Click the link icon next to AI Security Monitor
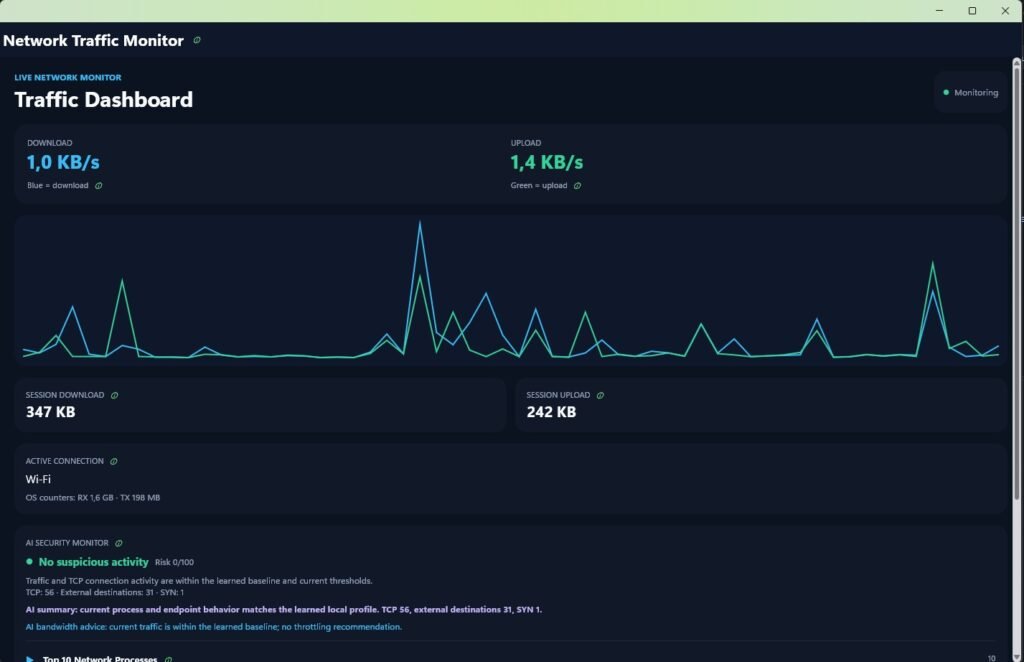This screenshot has width=1024, height=662. click(119, 543)
